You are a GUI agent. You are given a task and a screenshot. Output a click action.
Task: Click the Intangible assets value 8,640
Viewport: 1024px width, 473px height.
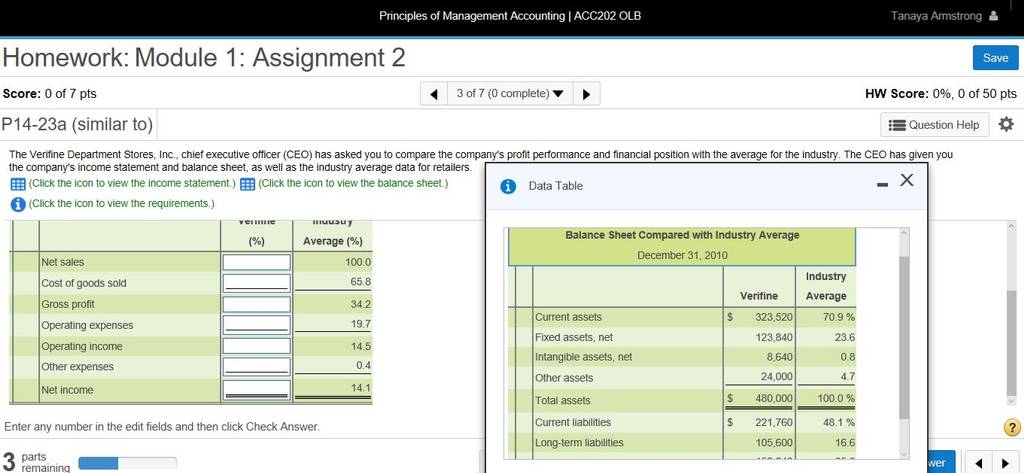coord(779,357)
